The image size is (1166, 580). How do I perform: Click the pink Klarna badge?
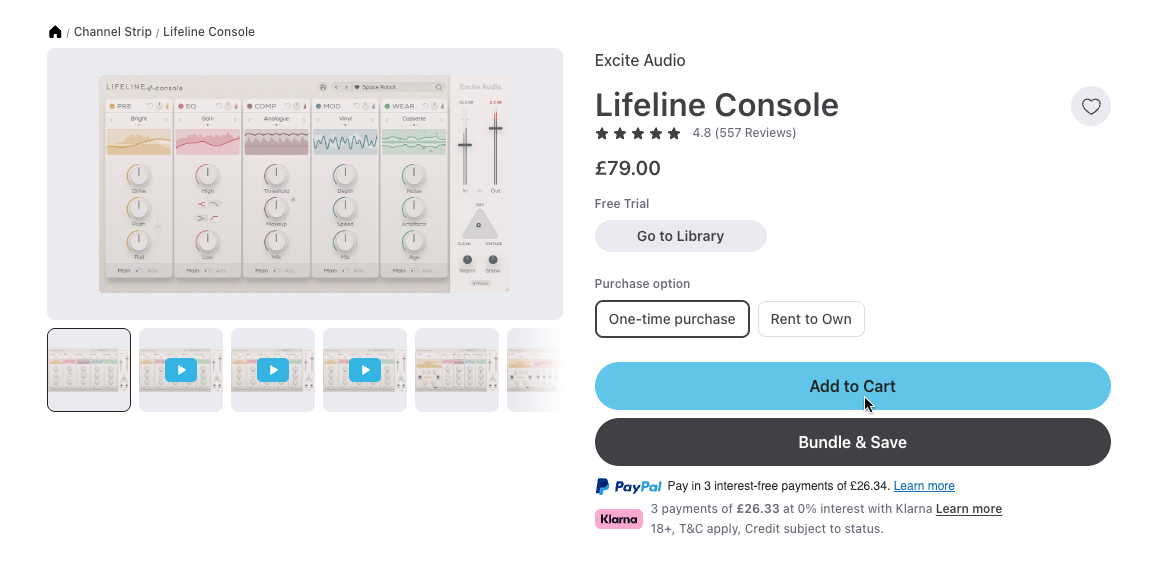point(619,519)
